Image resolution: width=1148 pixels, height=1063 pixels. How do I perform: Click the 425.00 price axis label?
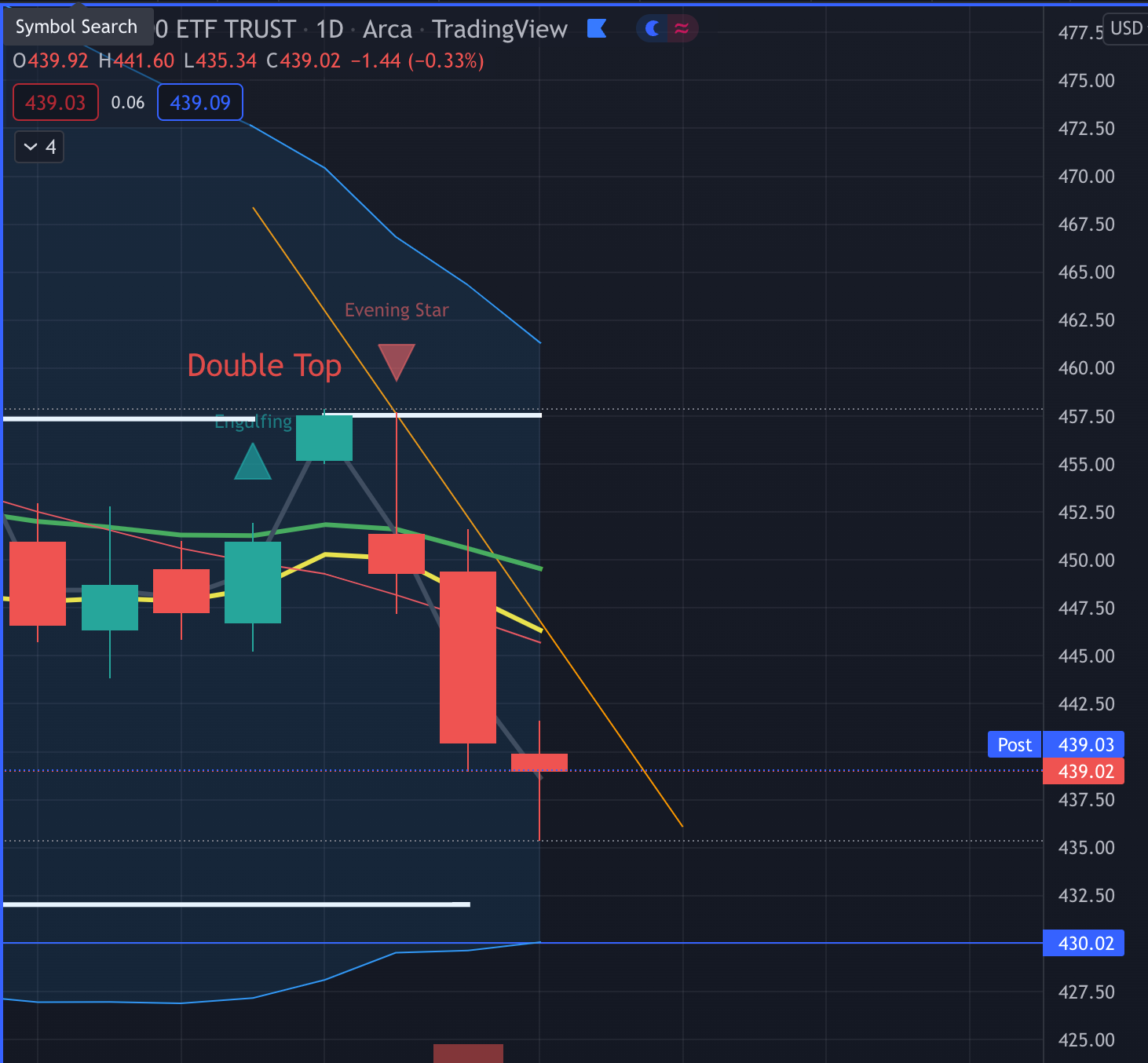[1086, 1040]
